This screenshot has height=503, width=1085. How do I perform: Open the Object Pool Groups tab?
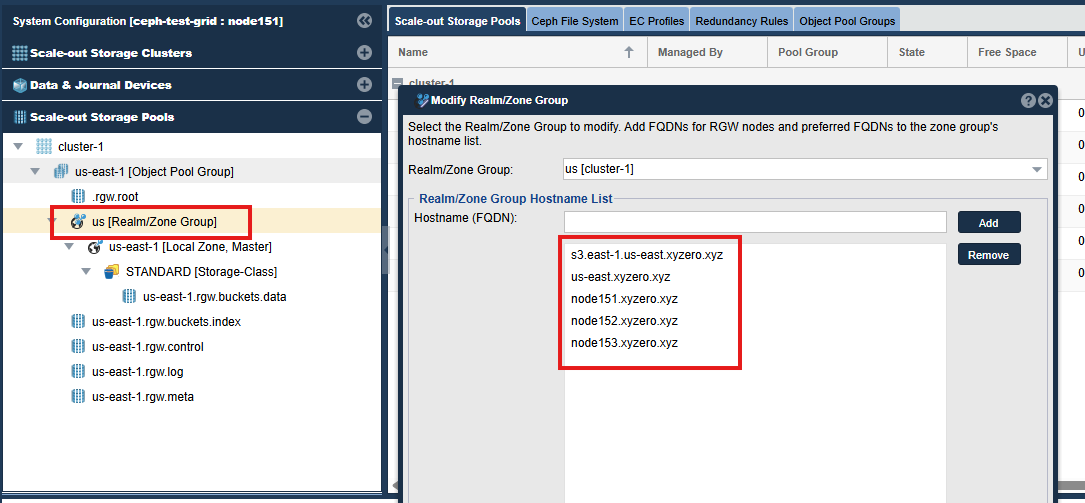(x=847, y=21)
